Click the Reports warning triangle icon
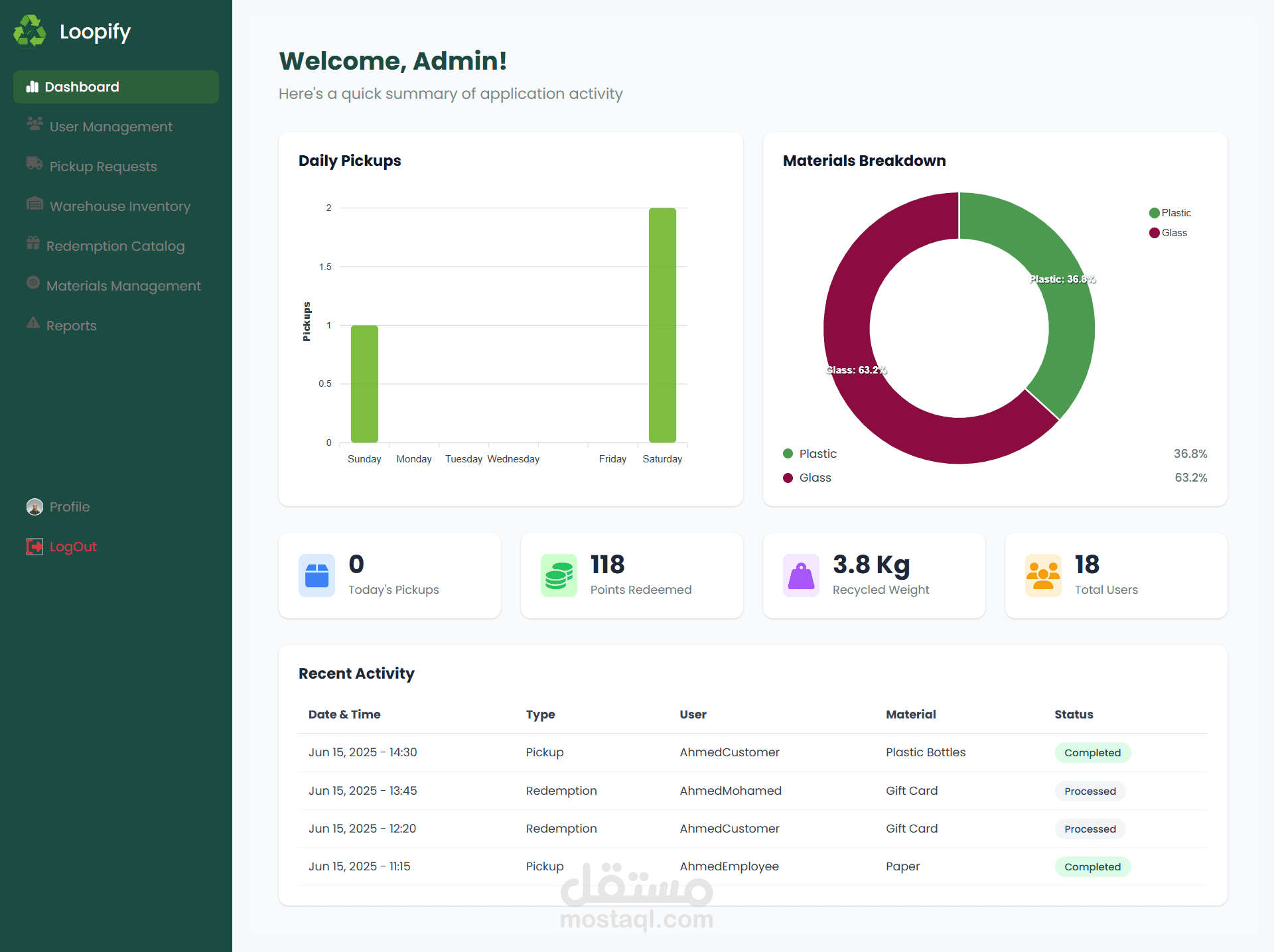The image size is (1274, 952). (x=33, y=322)
